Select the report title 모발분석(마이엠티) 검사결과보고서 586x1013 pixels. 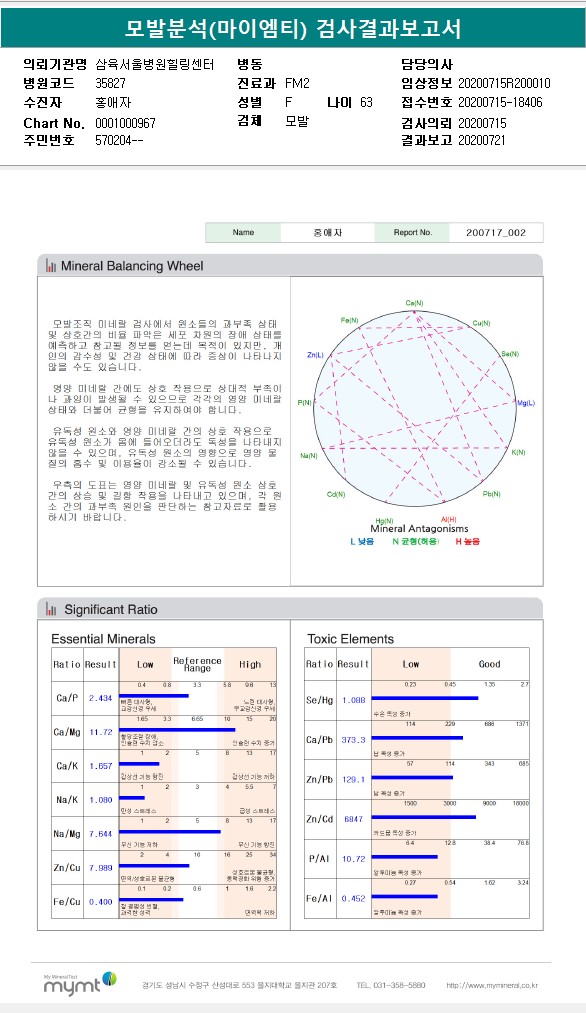(x=293, y=28)
